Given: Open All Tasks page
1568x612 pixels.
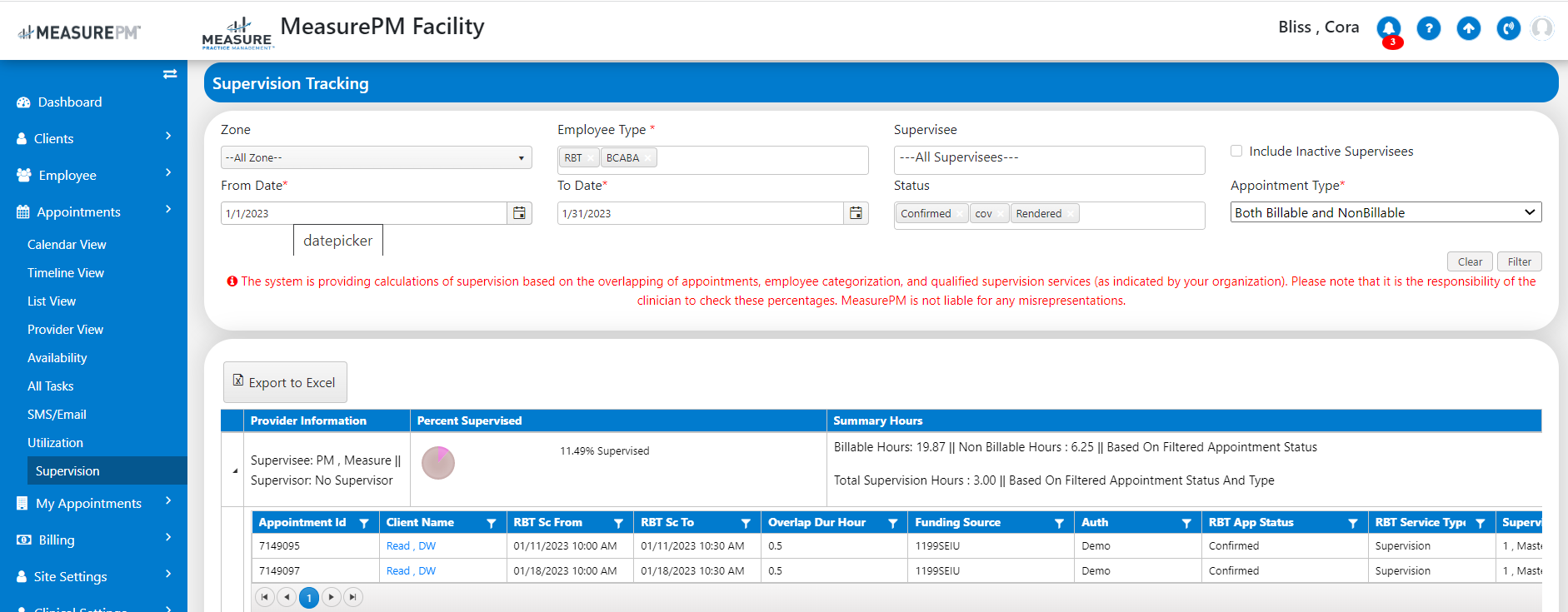Looking at the screenshot, I should [50, 386].
